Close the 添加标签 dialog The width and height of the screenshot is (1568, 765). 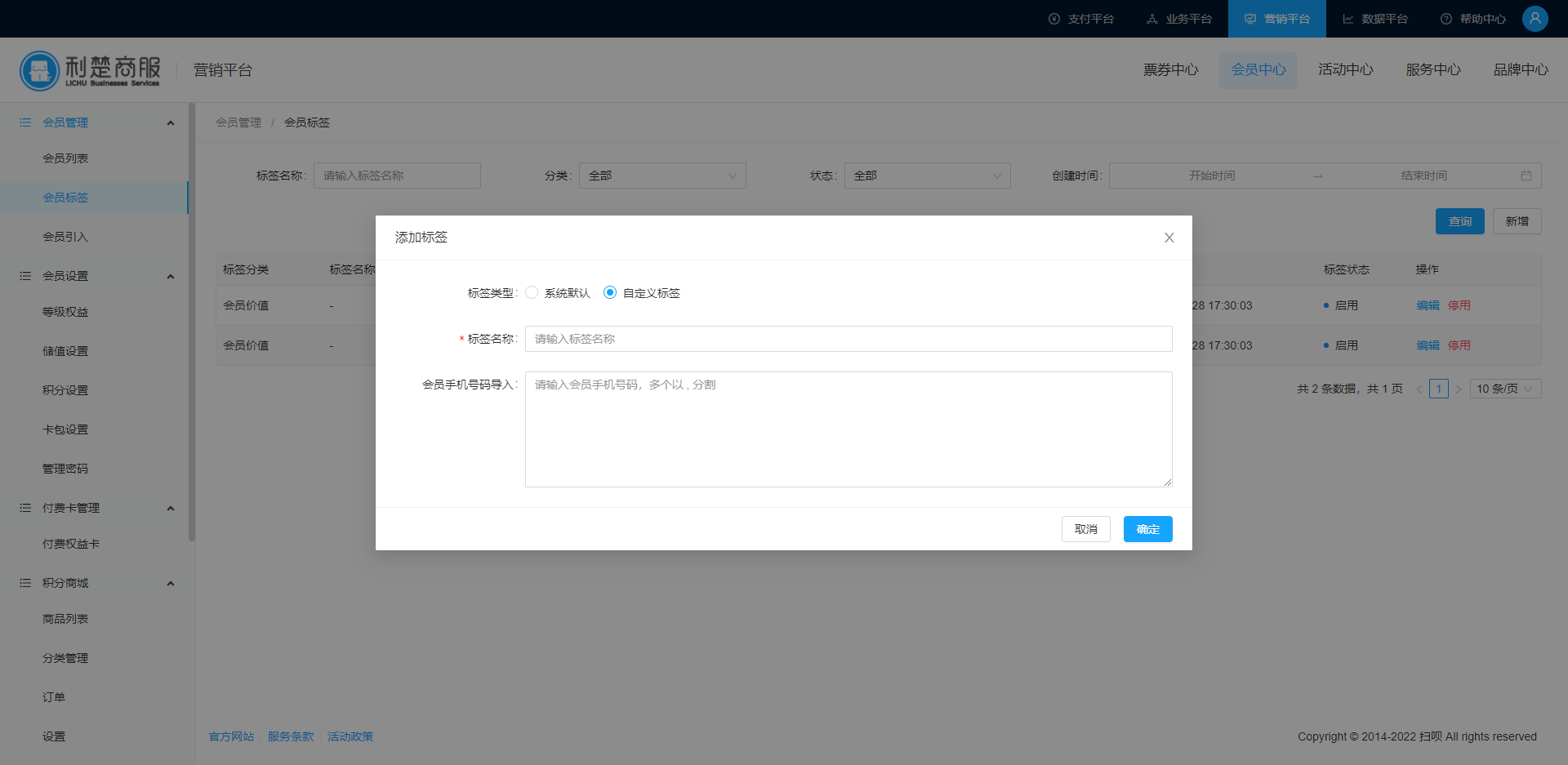click(x=1169, y=238)
